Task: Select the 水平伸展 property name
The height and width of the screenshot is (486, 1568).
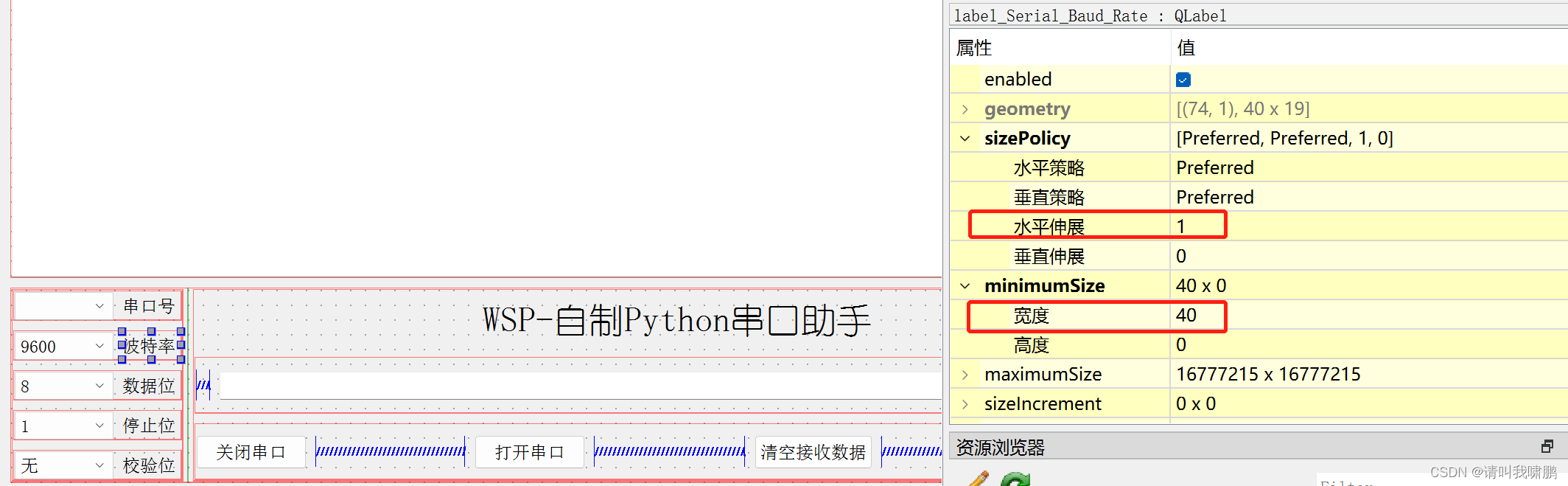Action: coord(1049,227)
